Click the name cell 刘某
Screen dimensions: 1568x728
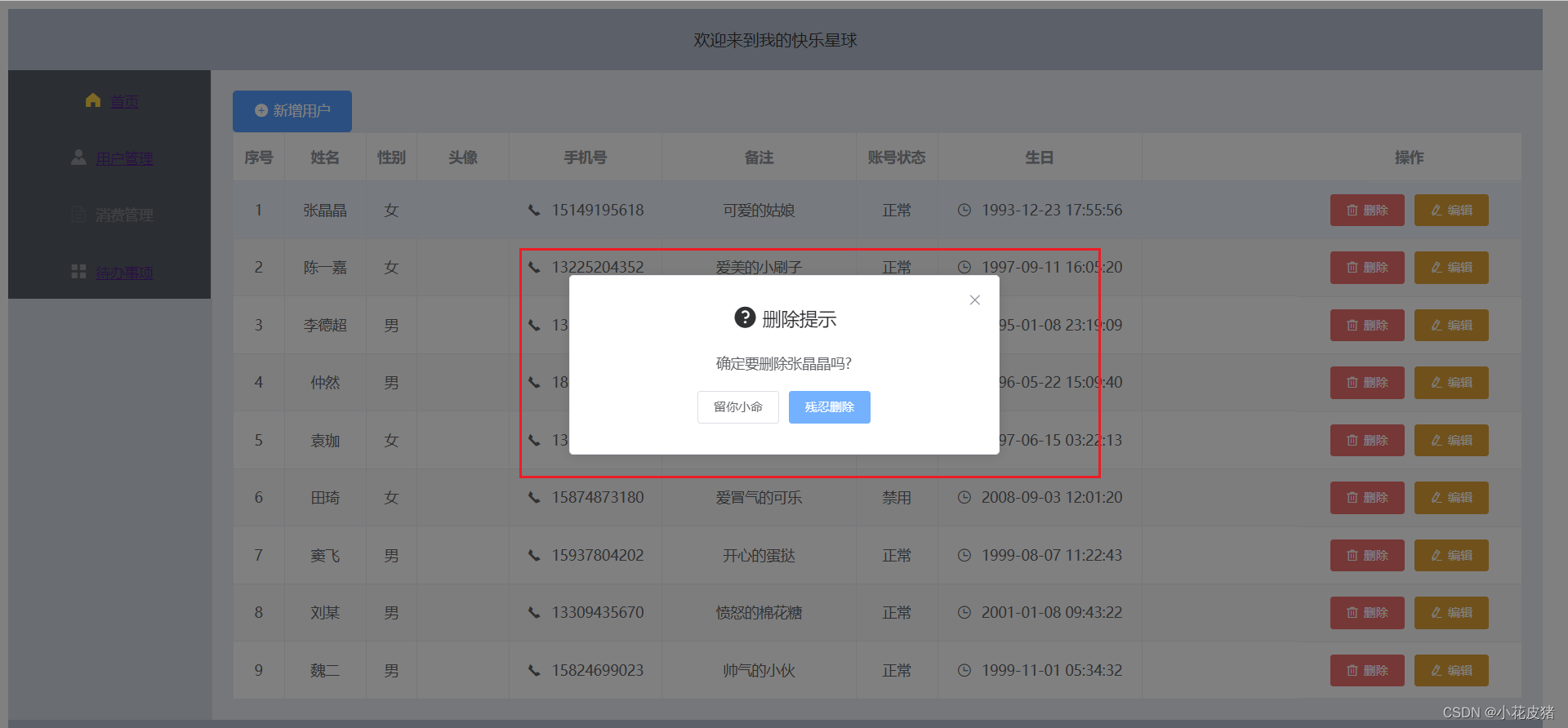(325, 613)
